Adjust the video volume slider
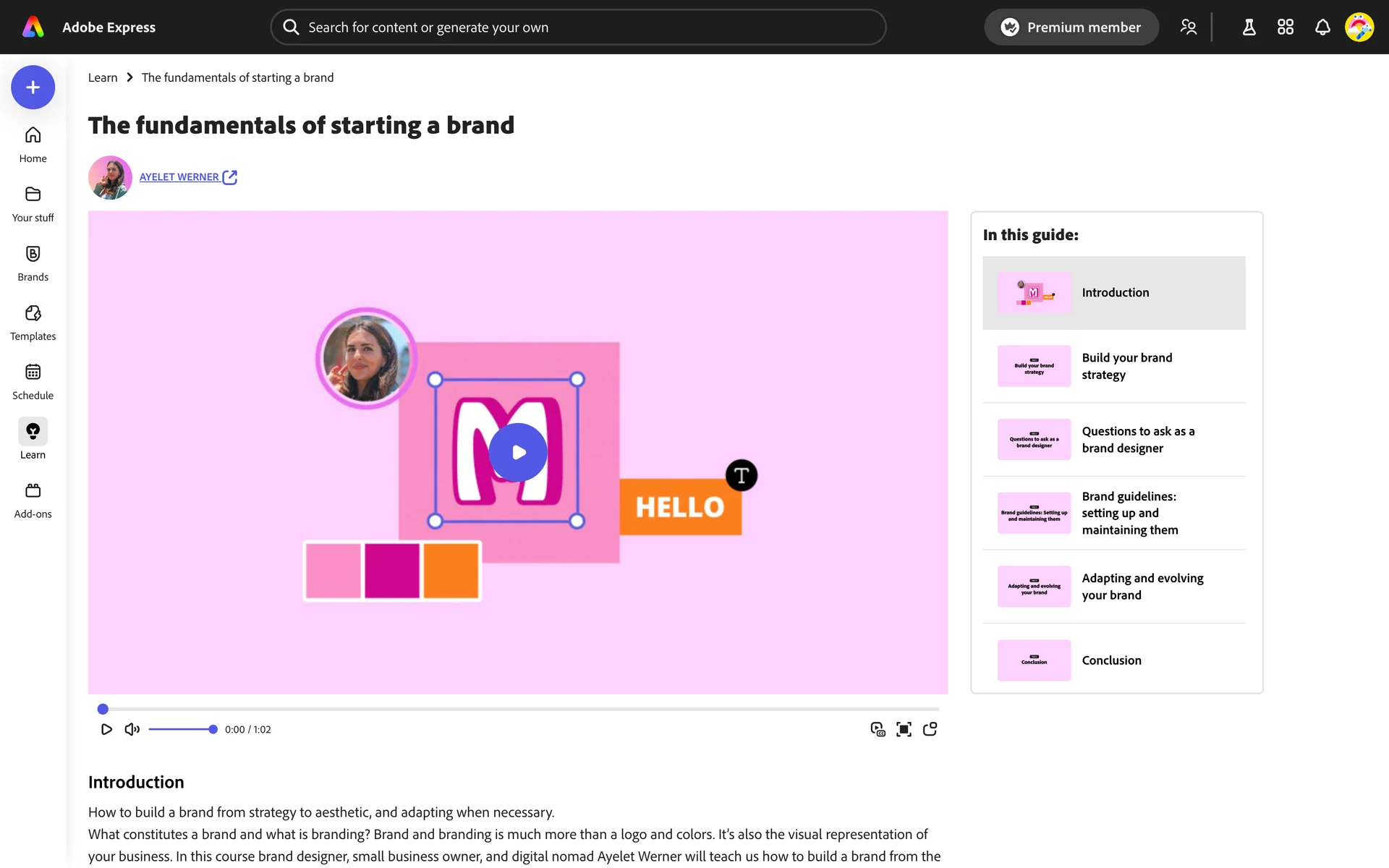Viewport: 1389px width, 868px height. pyautogui.click(x=182, y=729)
